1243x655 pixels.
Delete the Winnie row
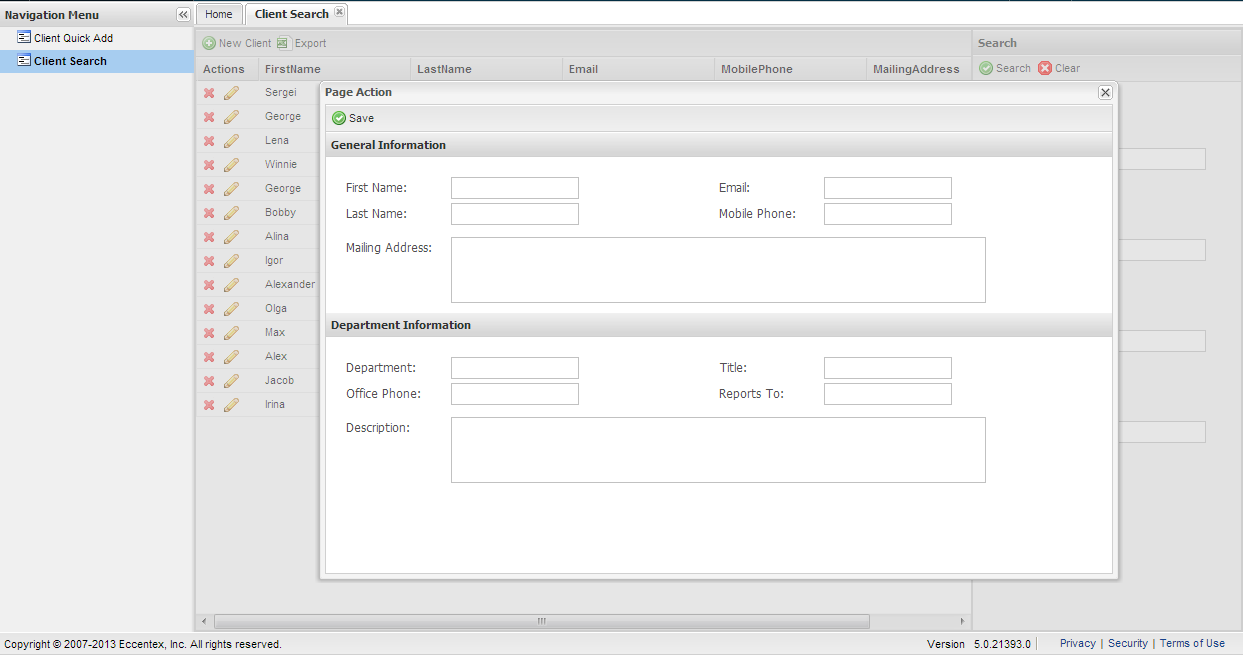[209, 165]
